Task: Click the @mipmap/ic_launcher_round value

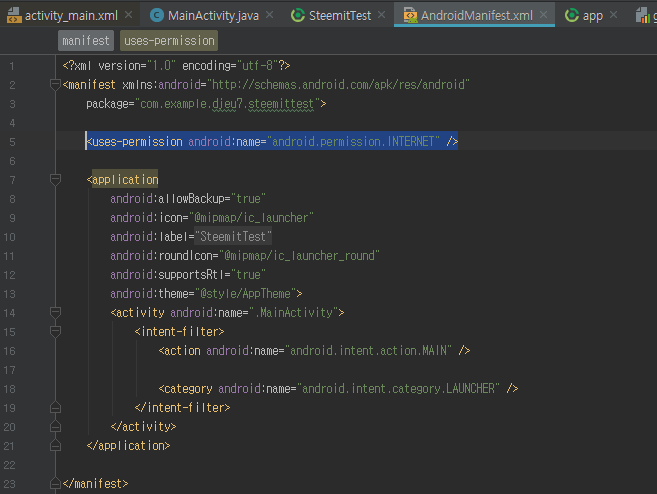Action: (x=302, y=256)
